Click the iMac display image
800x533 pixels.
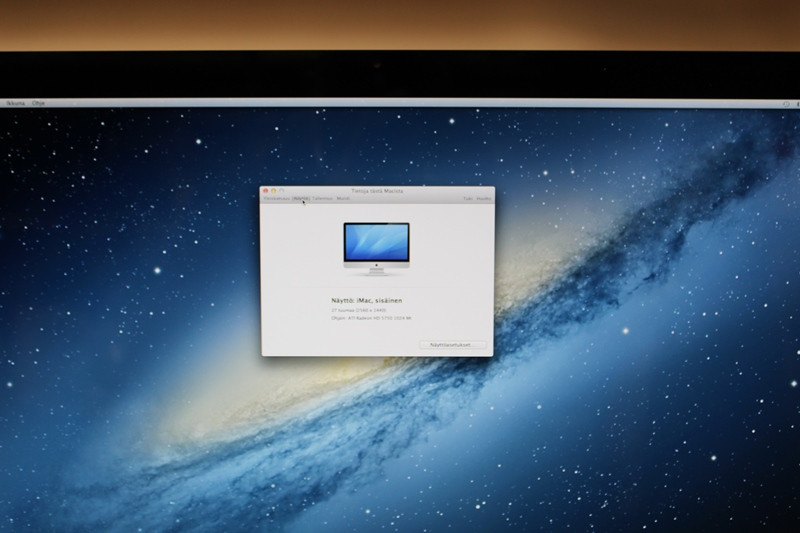click(x=377, y=249)
